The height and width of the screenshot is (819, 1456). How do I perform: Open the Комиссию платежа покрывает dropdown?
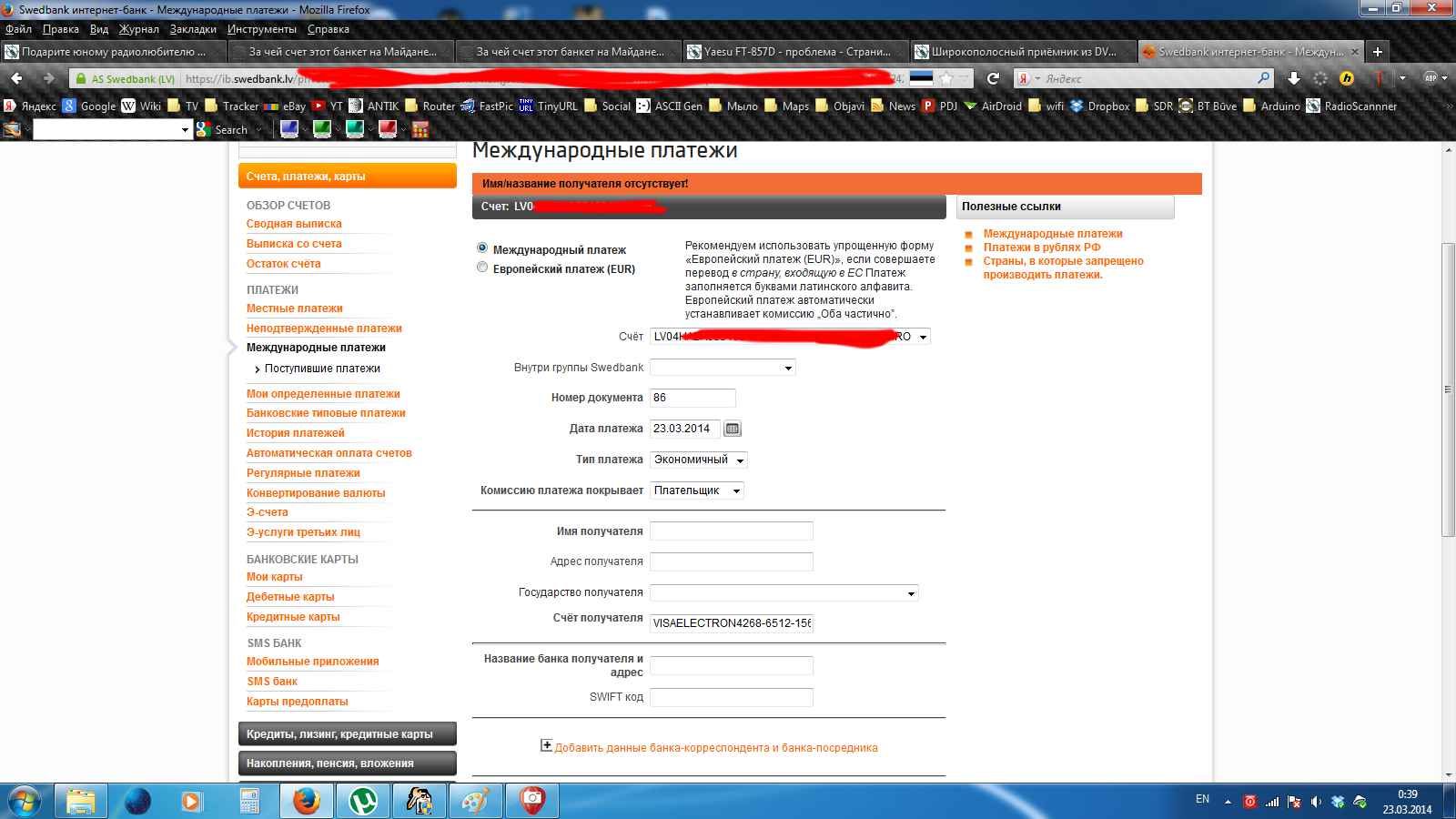[x=696, y=490]
